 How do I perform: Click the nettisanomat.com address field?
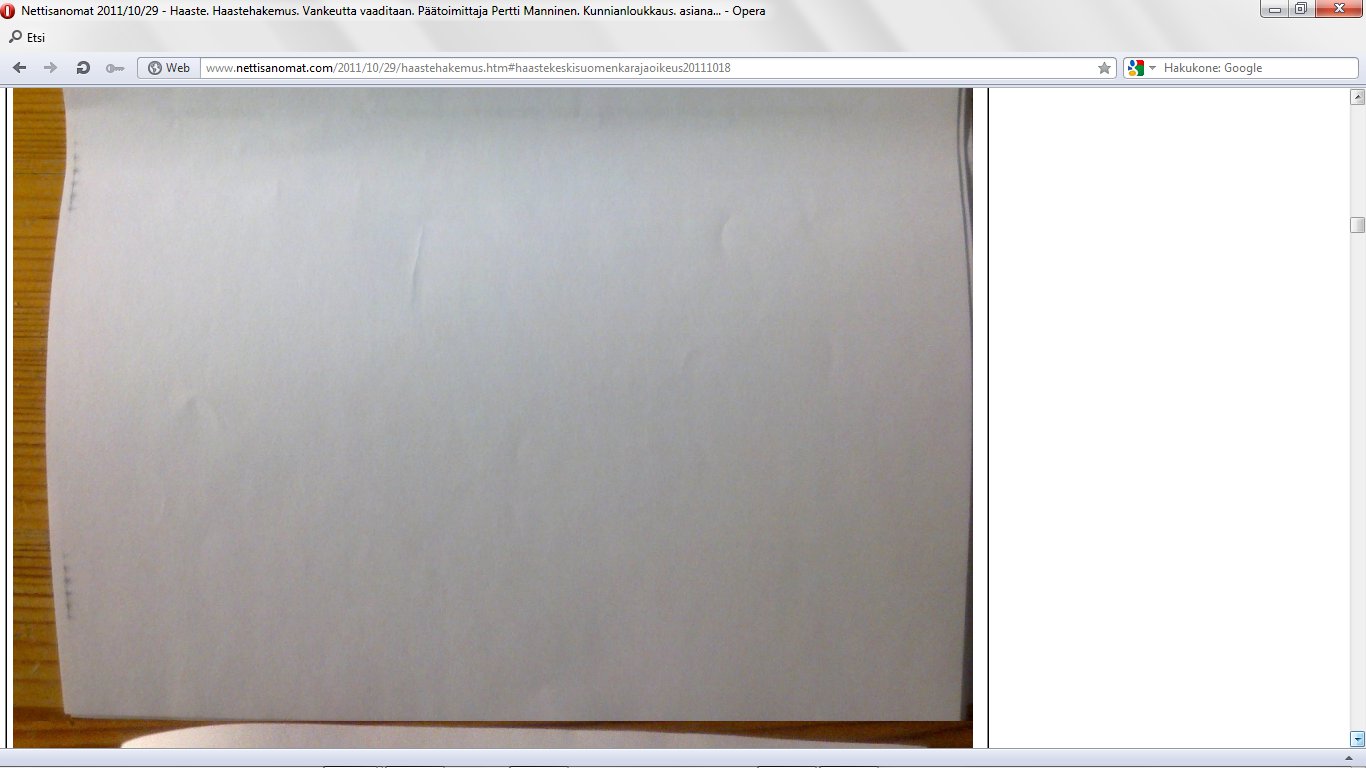(x=640, y=68)
